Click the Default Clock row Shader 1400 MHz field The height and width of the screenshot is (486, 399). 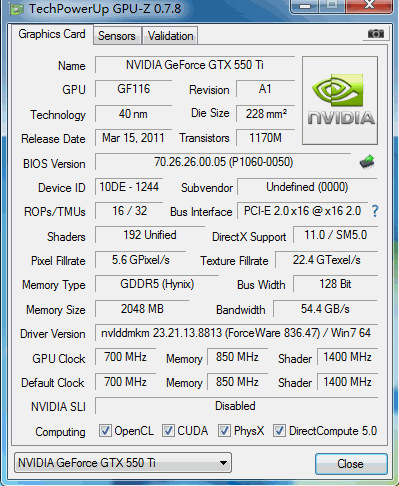347,382
